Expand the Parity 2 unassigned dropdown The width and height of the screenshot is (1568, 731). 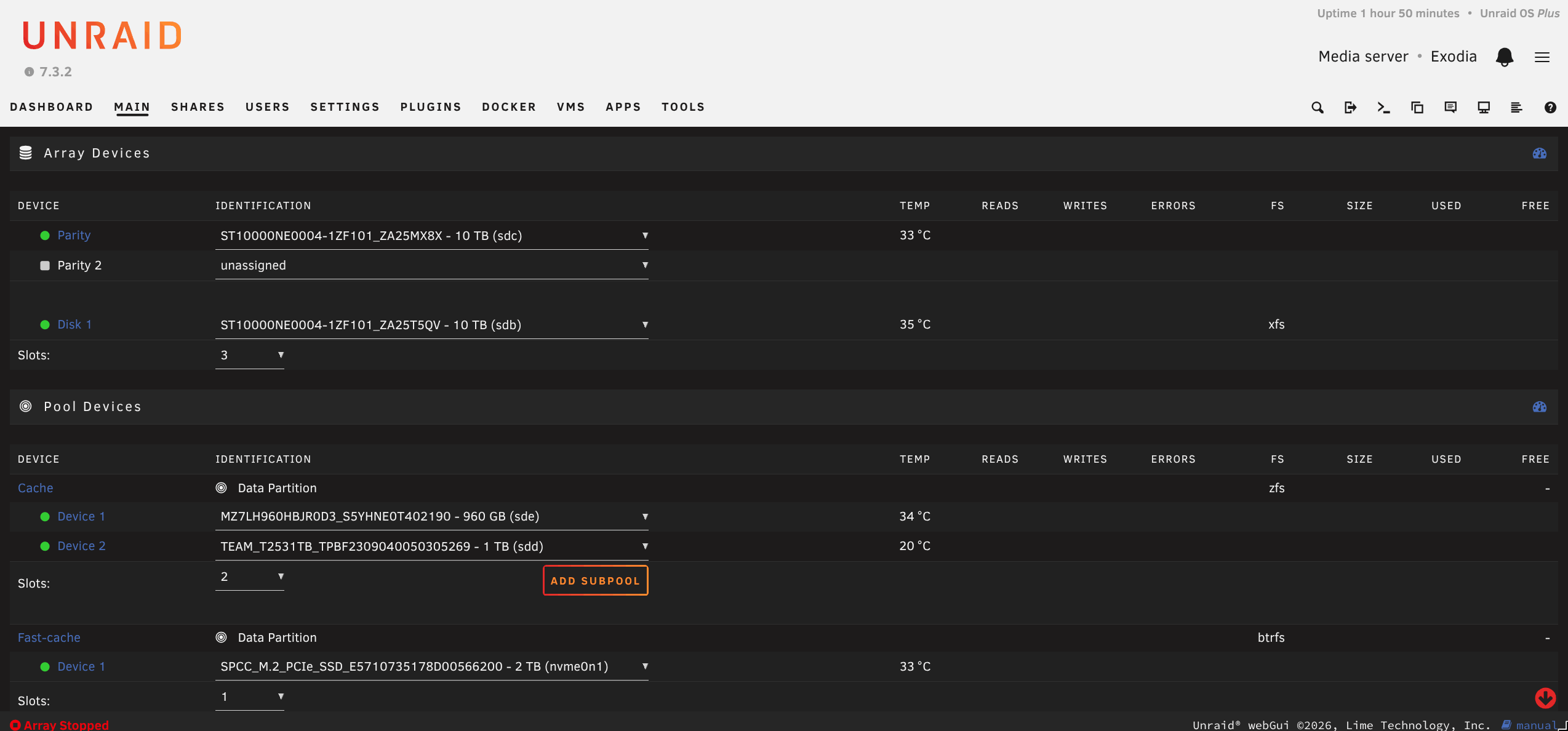point(432,265)
